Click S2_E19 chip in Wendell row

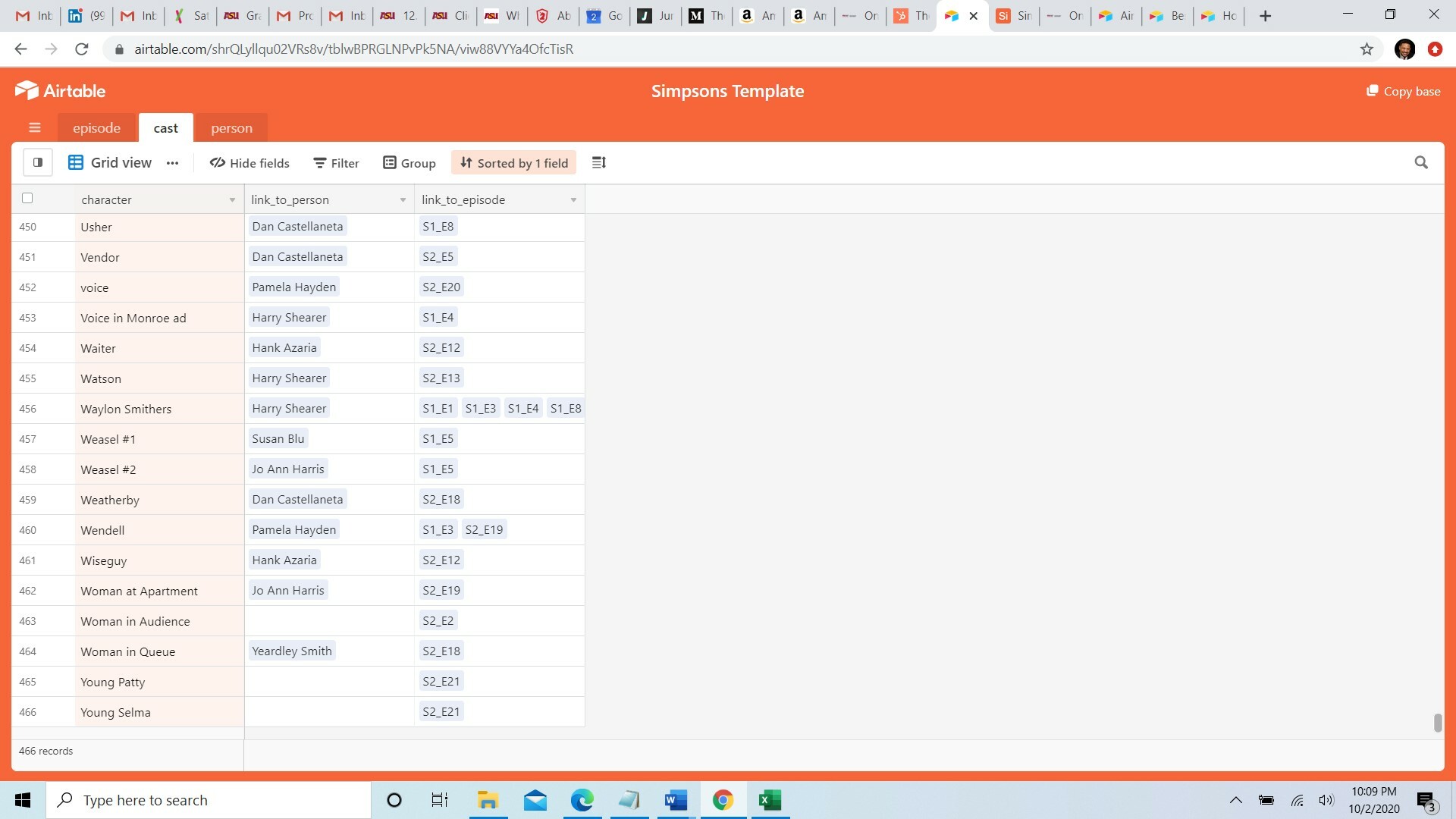(484, 529)
